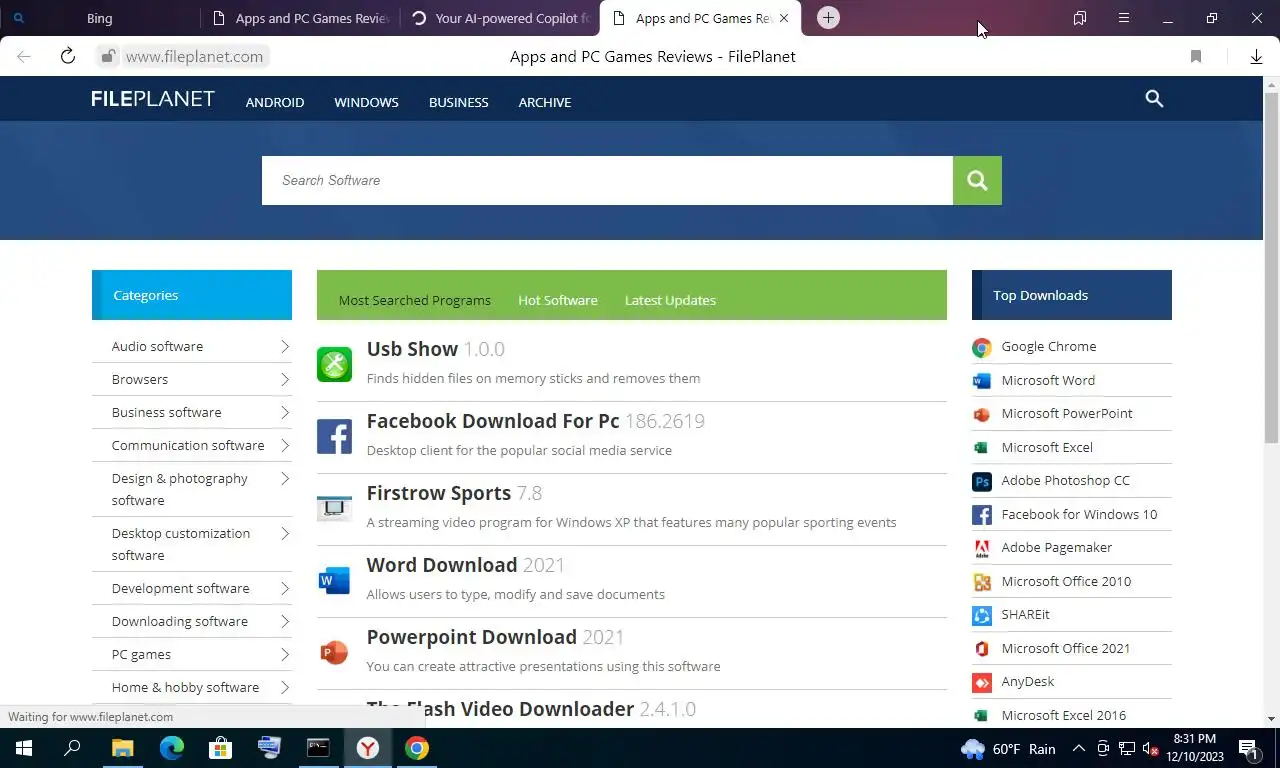Open the Usb Show title link

pos(412,349)
